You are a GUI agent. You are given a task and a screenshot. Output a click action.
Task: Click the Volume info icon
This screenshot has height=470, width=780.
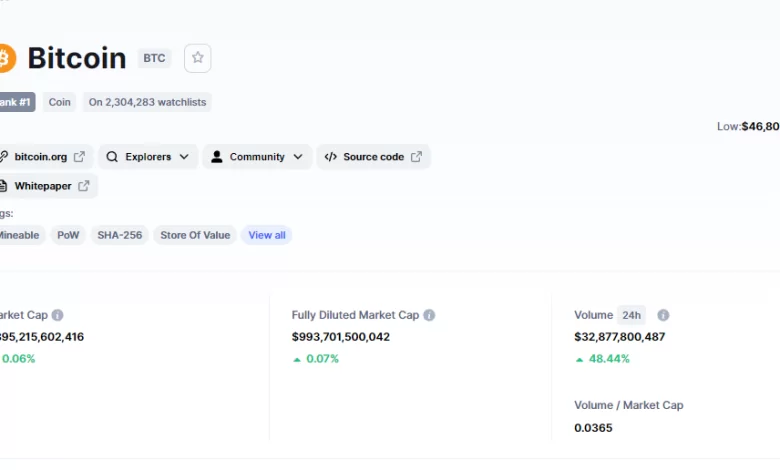(663, 315)
